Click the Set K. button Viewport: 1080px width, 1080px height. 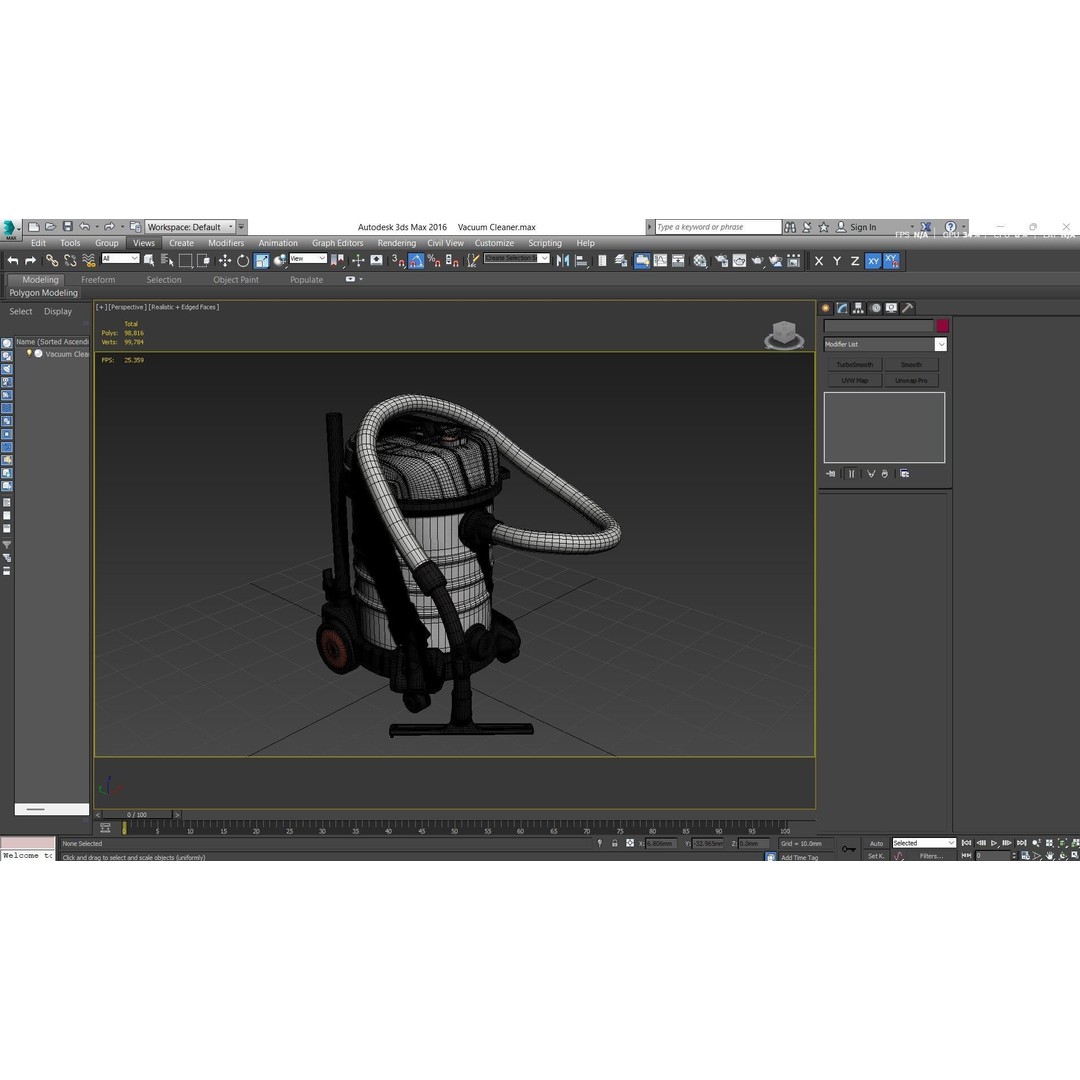875,856
